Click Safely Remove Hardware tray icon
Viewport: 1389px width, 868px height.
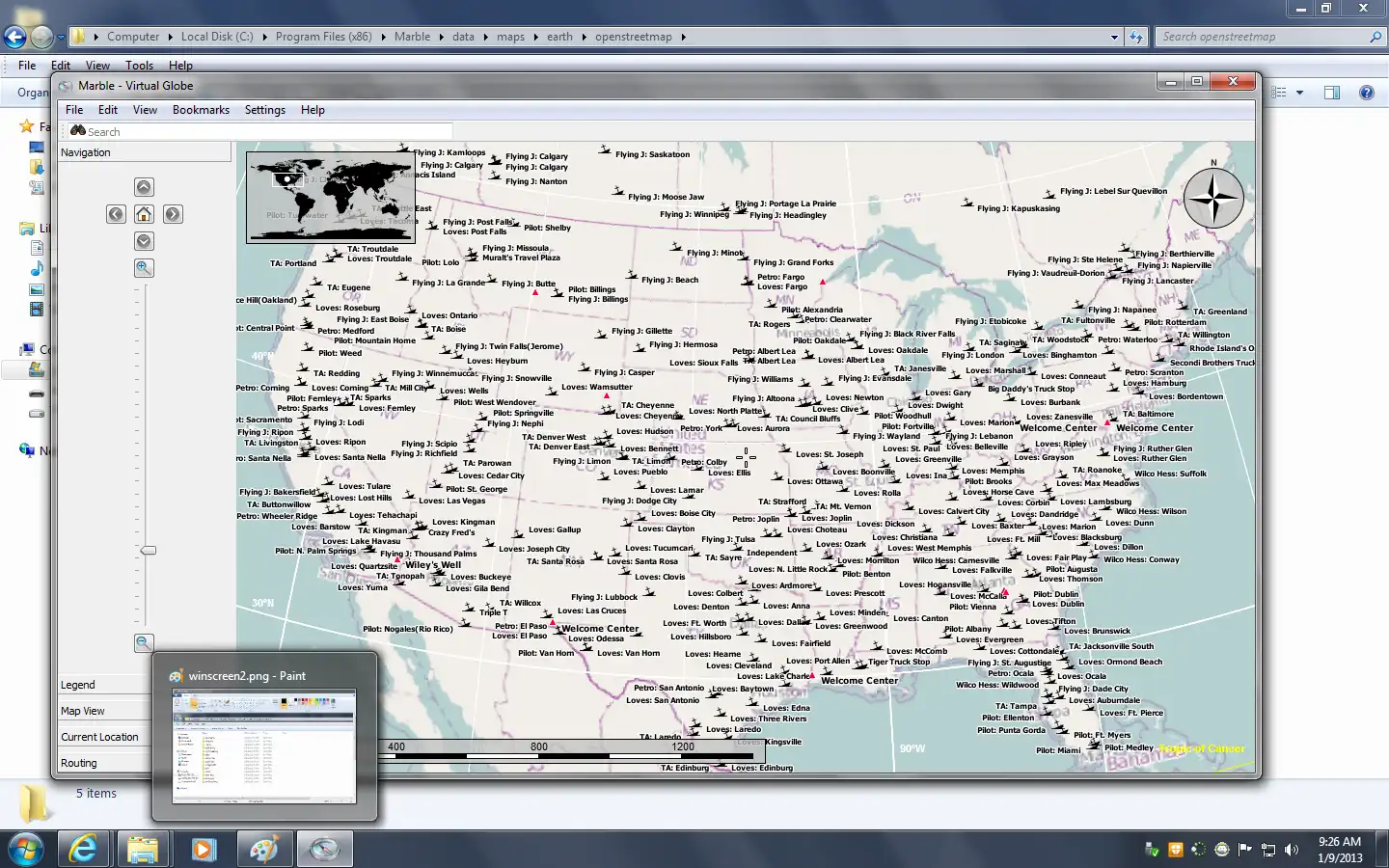(x=1151, y=850)
